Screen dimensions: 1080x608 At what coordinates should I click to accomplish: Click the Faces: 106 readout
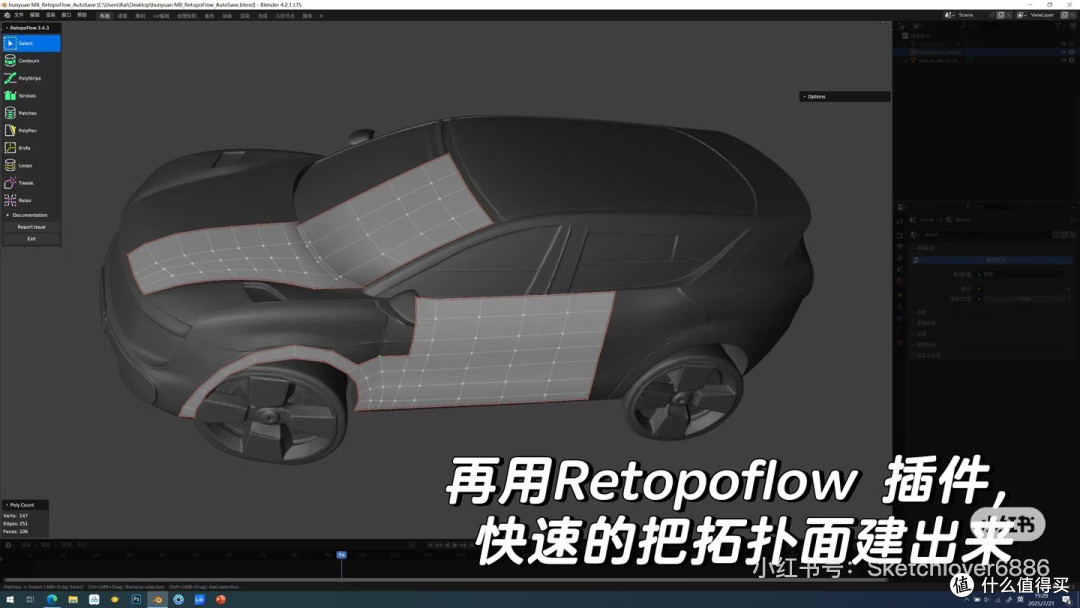(16, 532)
